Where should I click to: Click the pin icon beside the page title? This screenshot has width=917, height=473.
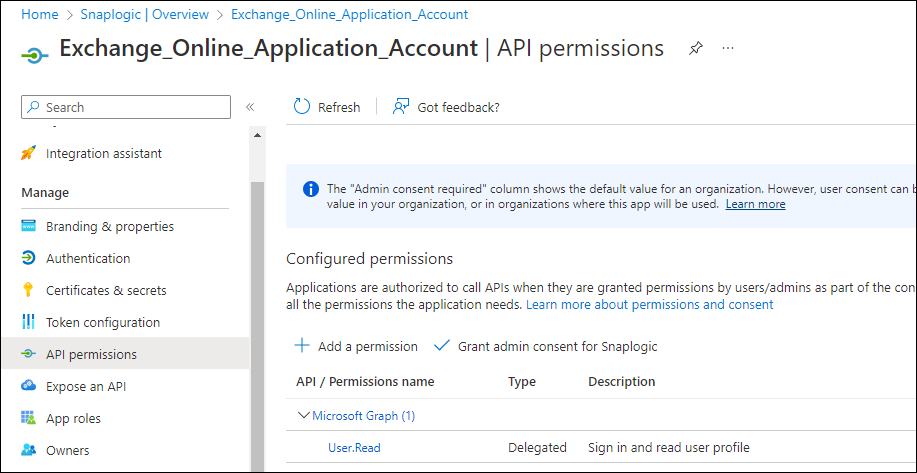(x=695, y=49)
